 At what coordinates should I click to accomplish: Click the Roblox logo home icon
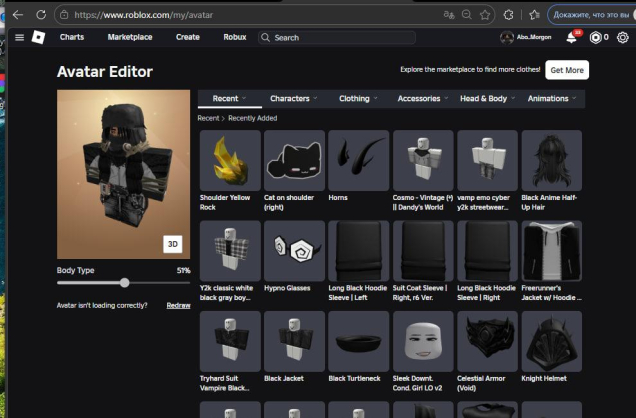click(x=38, y=37)
